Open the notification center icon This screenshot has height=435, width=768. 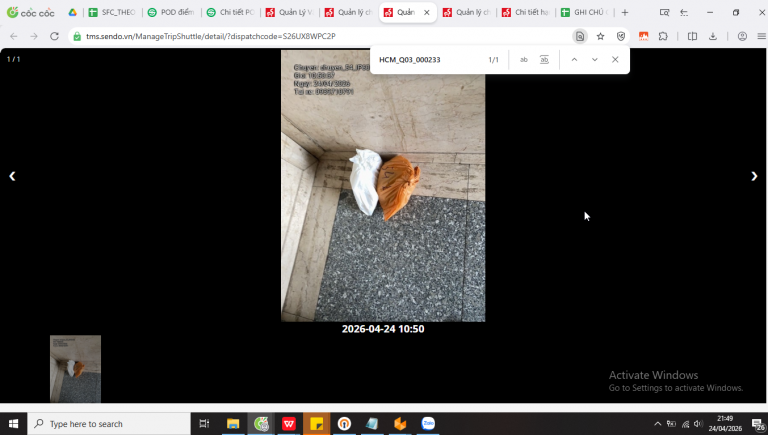click(x=758, y=424)
